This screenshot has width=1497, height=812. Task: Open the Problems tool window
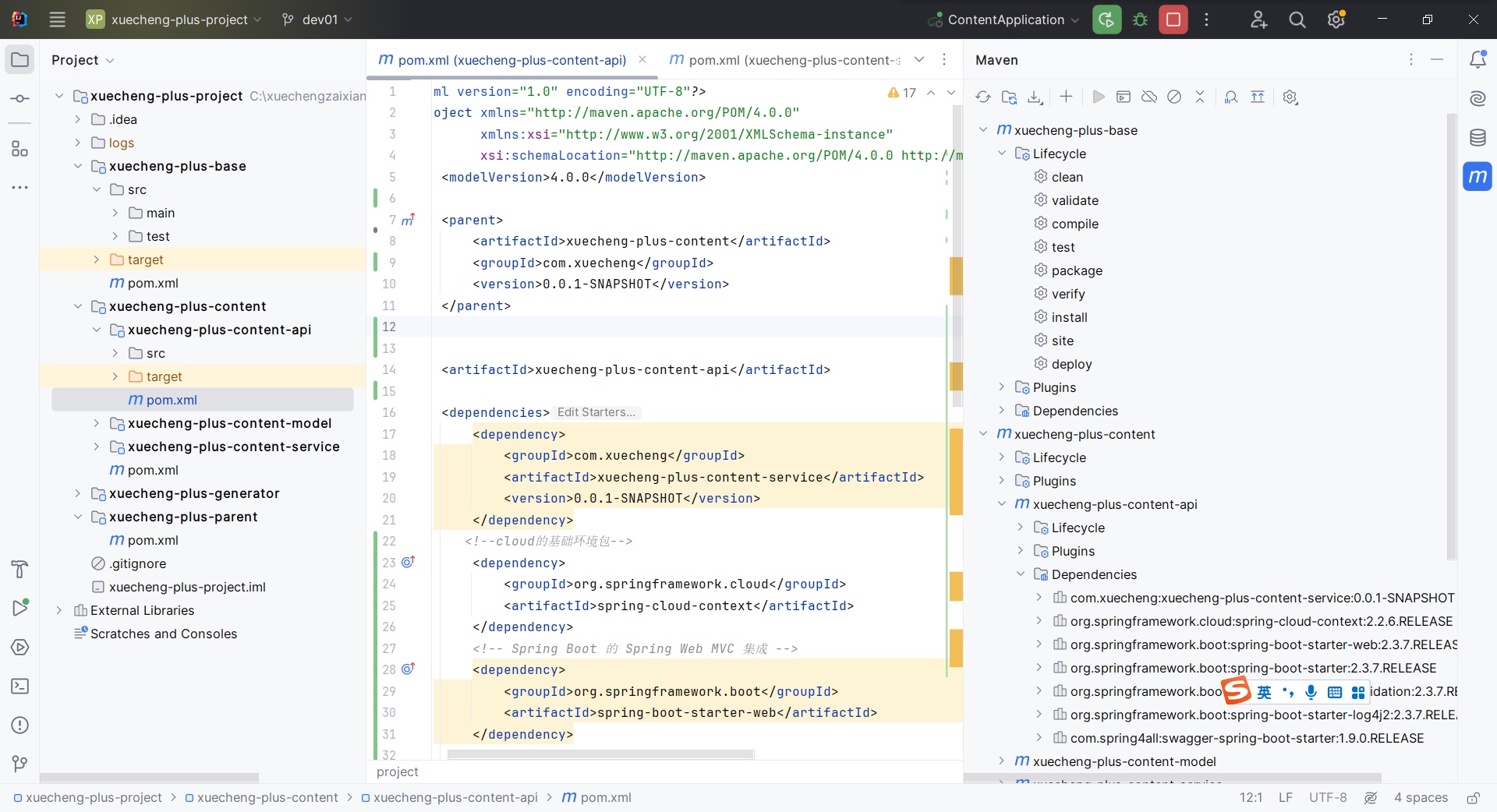coord(19,726)
